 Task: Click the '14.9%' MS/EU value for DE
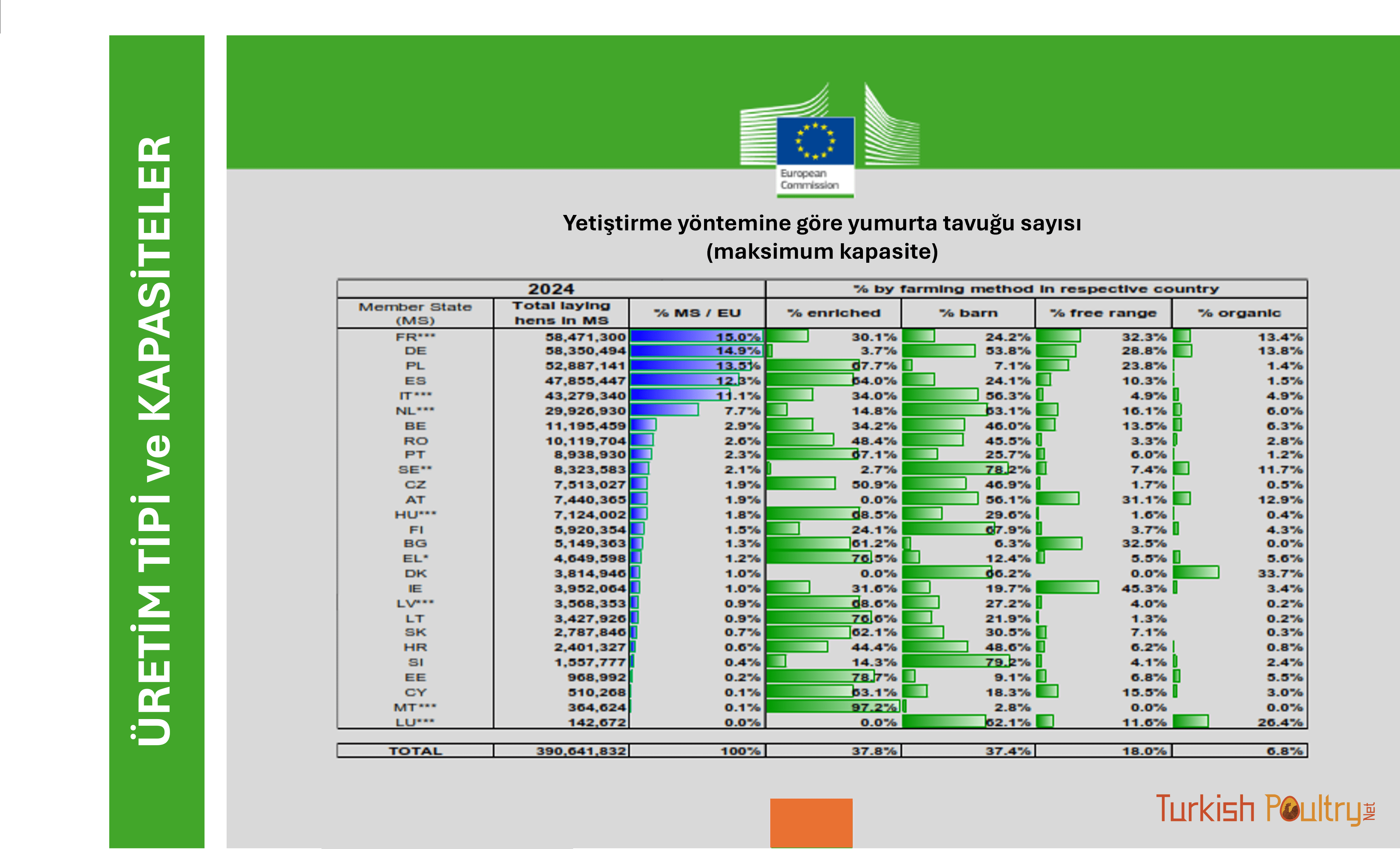point(738,351)
